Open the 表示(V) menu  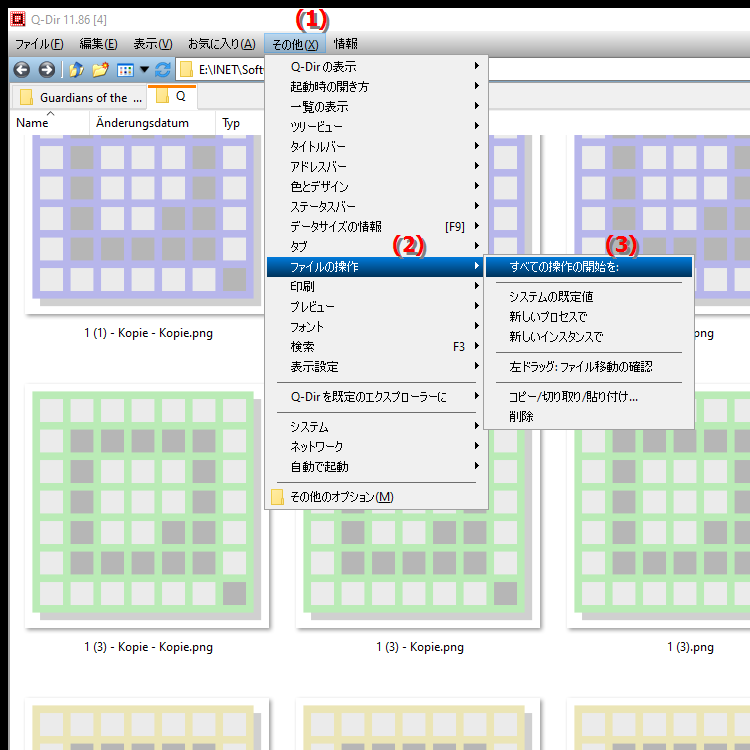point(153,44)
